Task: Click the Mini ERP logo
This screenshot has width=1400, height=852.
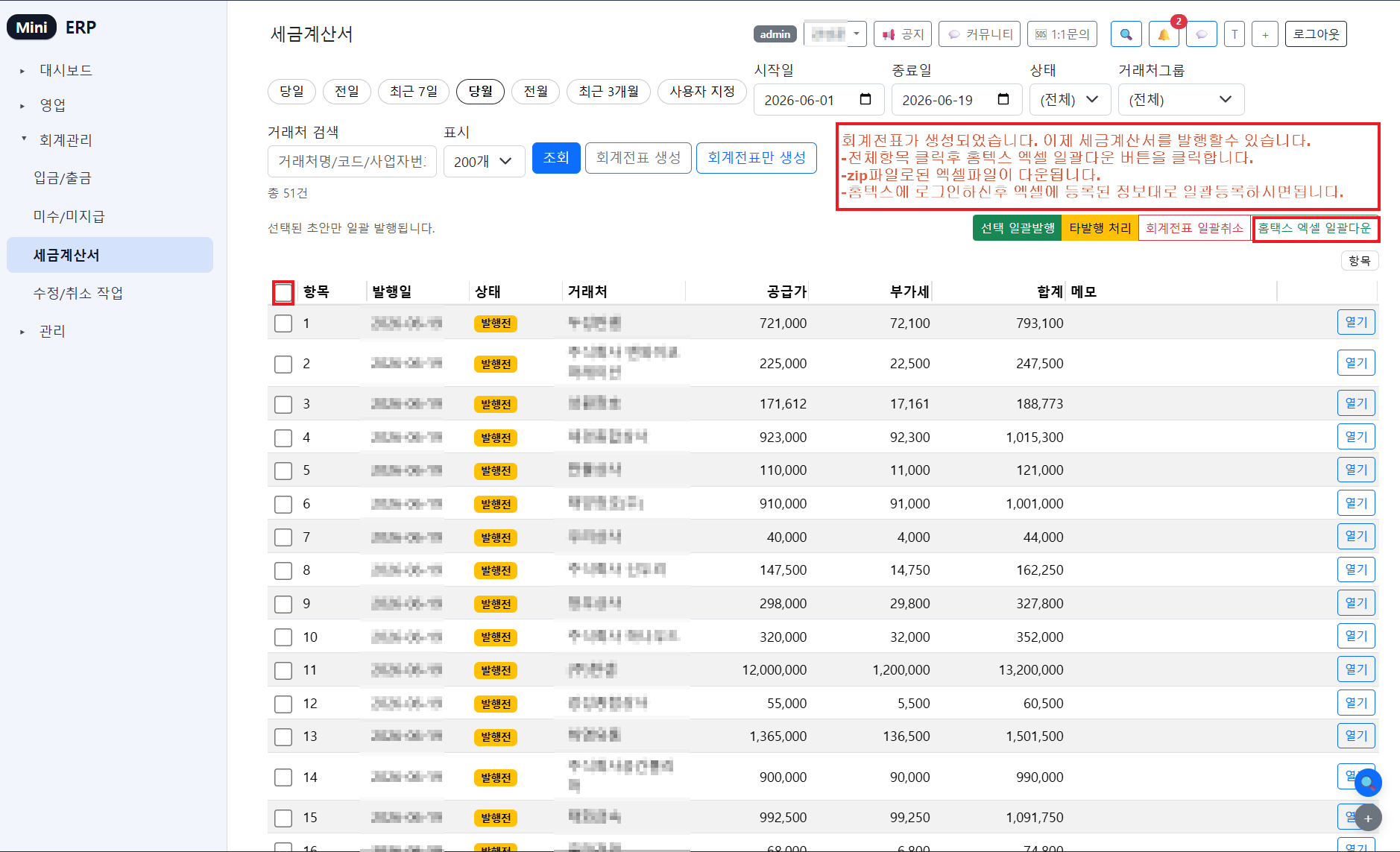Action: 52,28
